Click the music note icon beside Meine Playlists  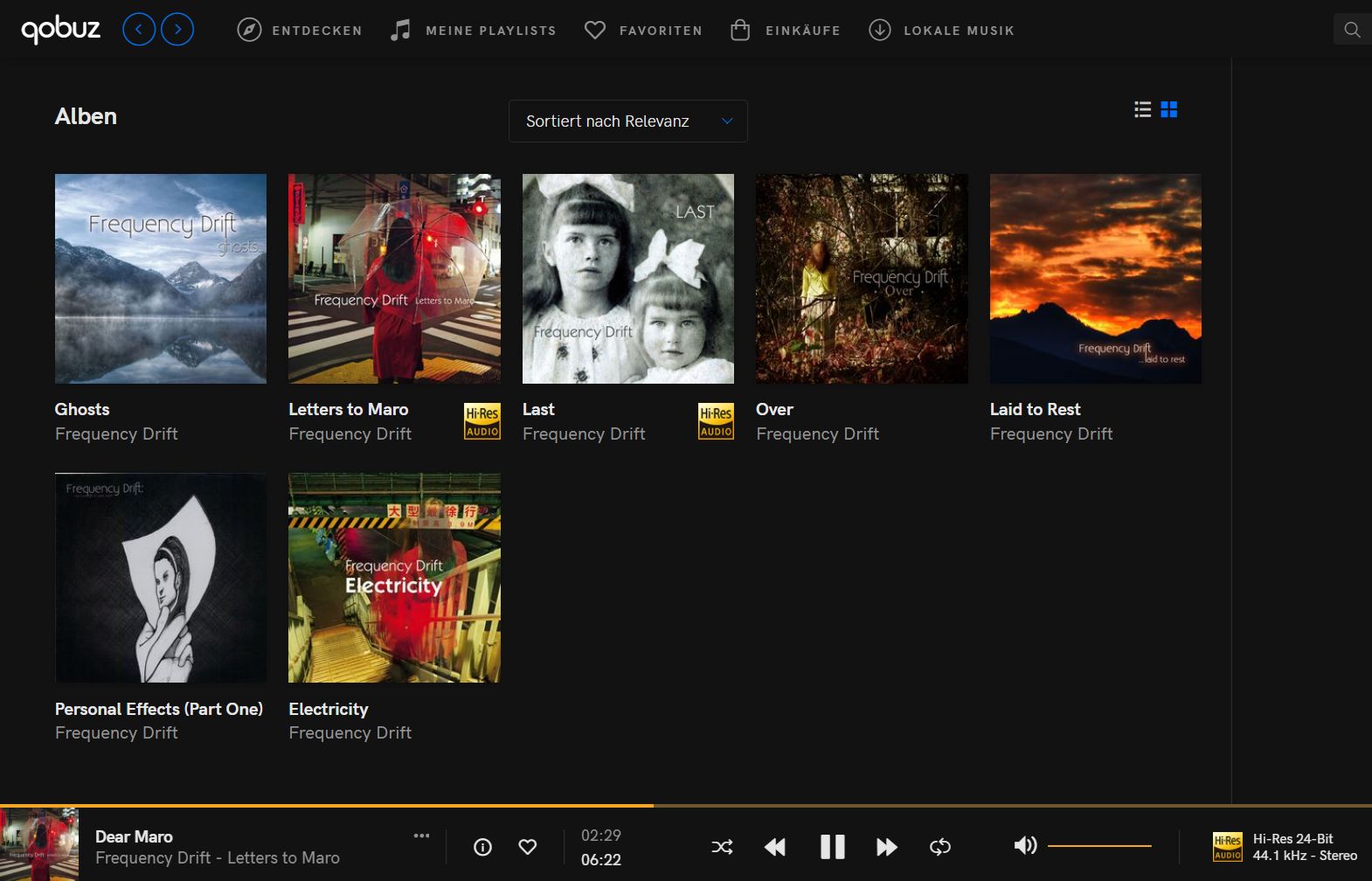(401, 30)
